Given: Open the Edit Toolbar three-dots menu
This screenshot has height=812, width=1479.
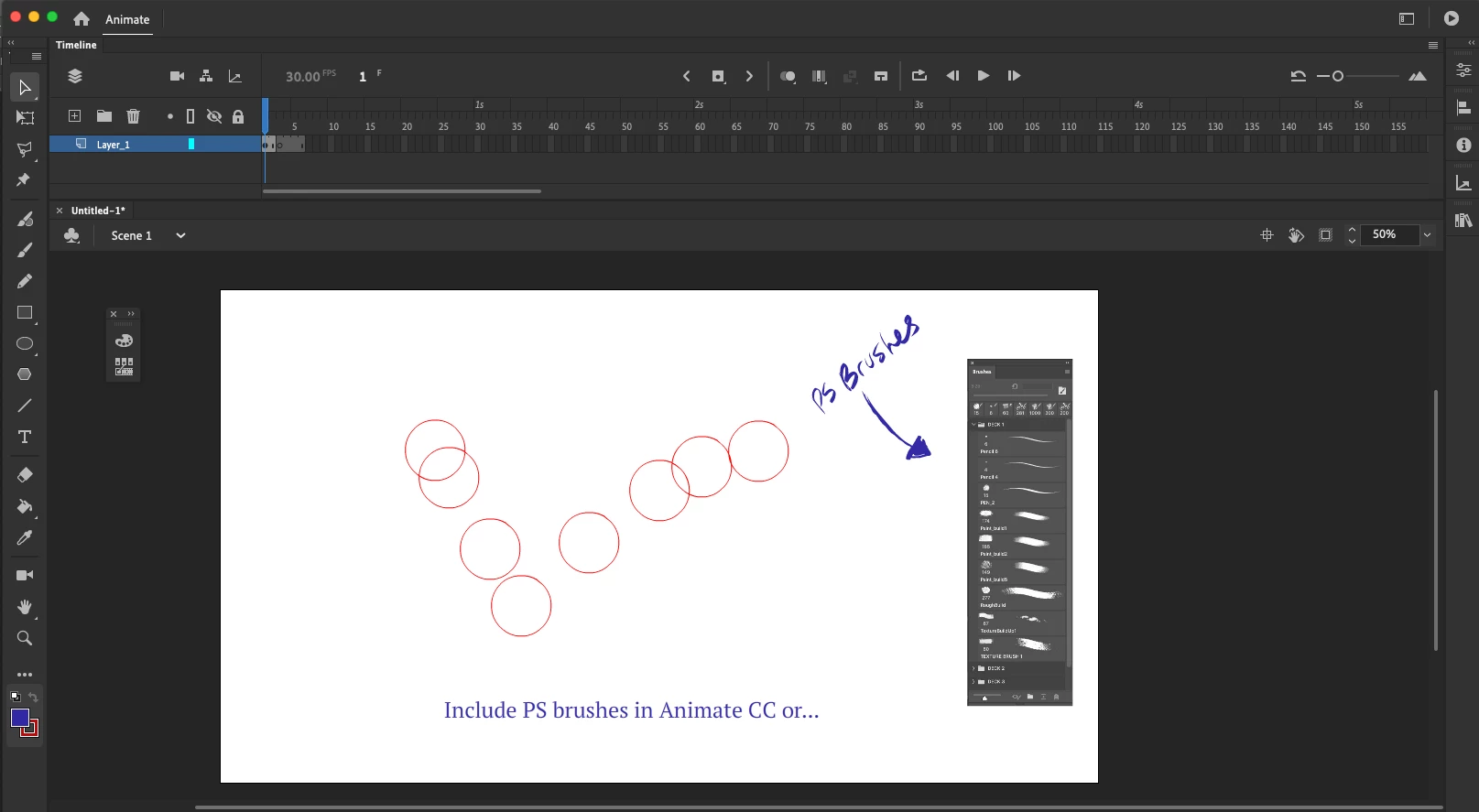Looking at the screenshot, I should point(25,675).
